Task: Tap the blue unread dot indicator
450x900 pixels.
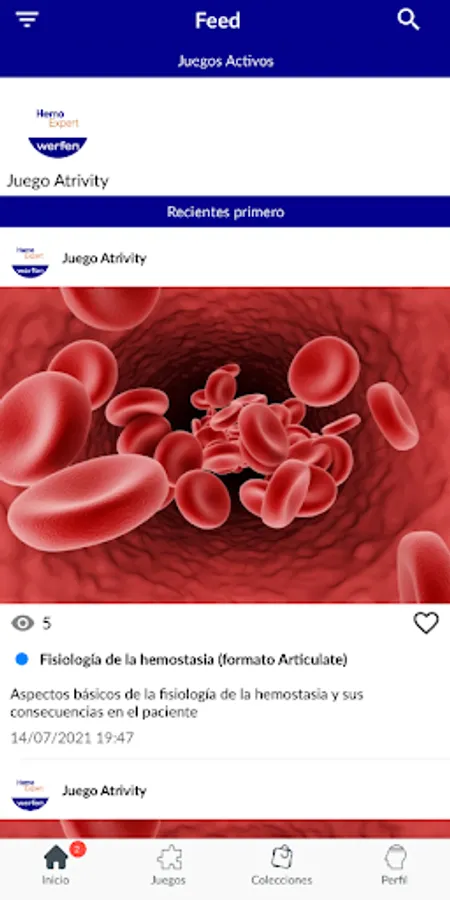Action: pos(22,660)
